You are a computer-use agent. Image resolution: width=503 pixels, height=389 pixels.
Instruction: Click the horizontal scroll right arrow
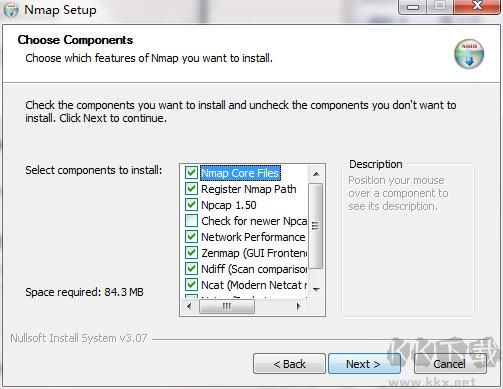[x=298, y=306]
